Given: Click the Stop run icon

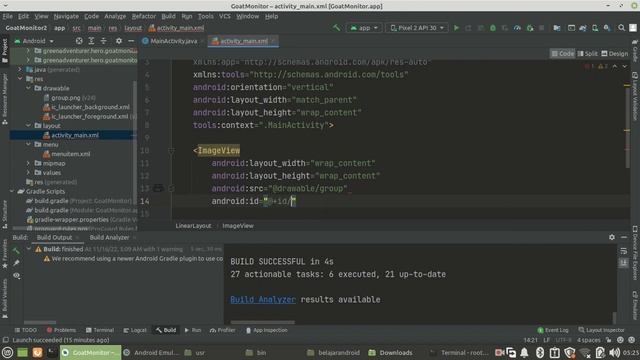Looking at the screenshot, I should [542, 28].
